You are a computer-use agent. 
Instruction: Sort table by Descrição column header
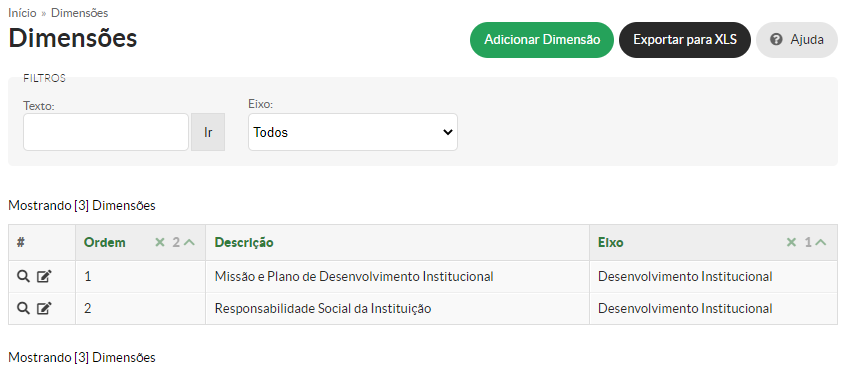[x=244, y=243]
